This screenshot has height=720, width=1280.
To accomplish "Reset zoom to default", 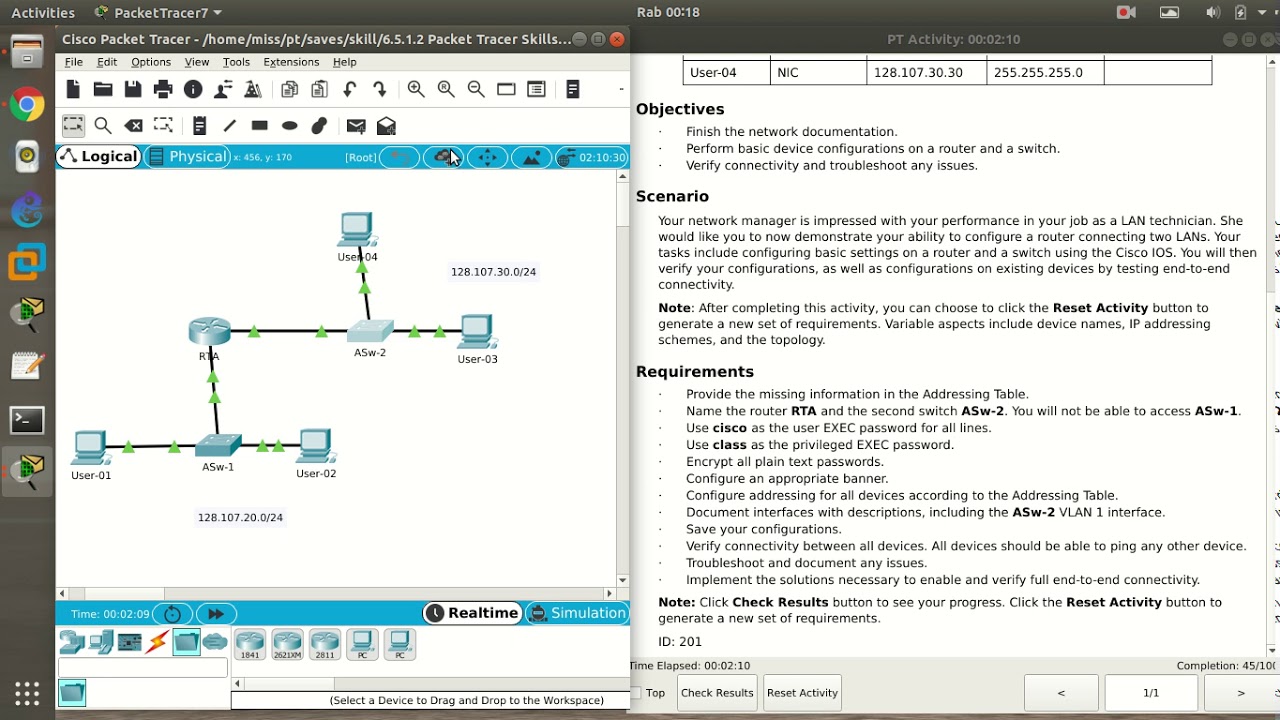I will click(446, 90).
